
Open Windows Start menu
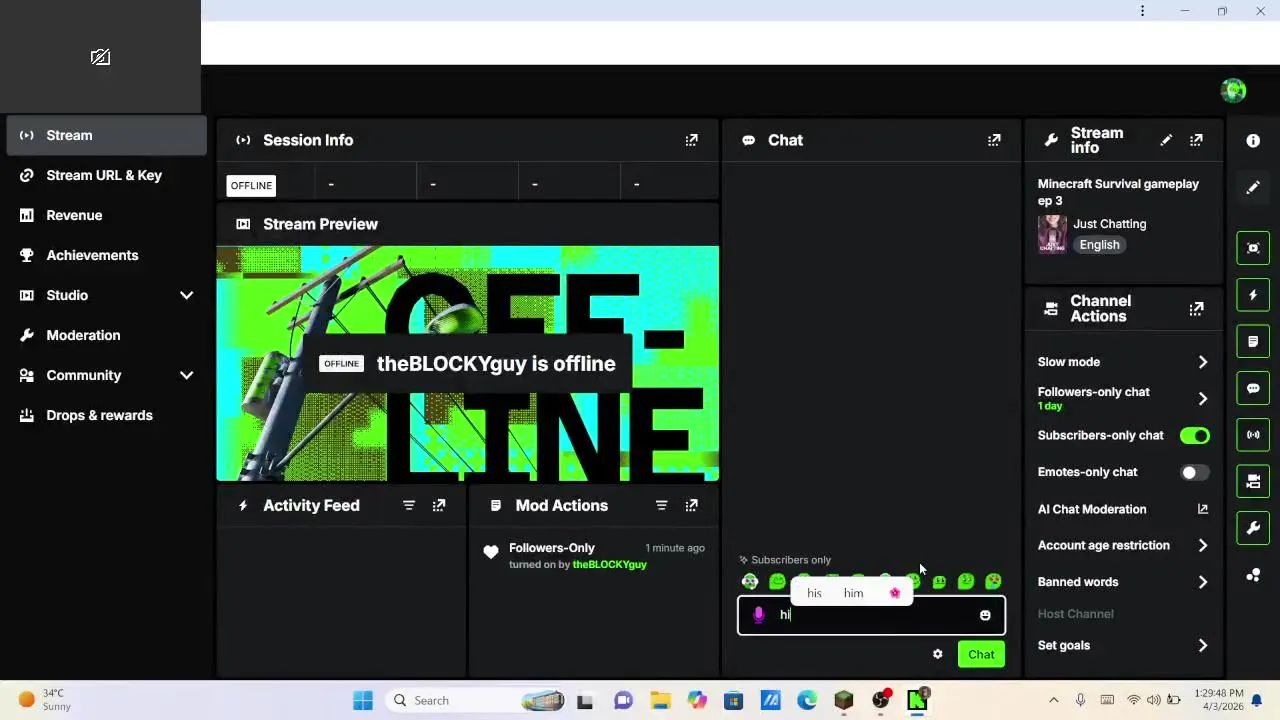point(363,700)
